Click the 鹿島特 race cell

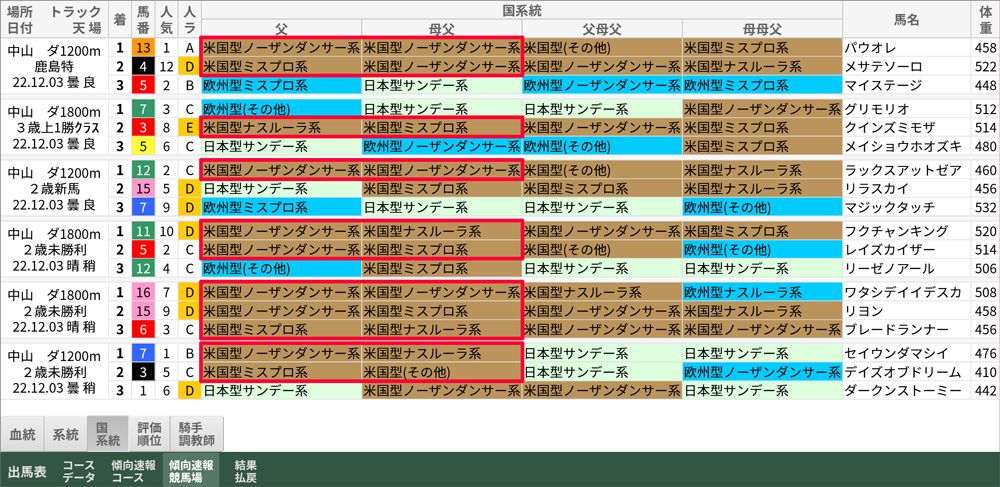[54, 66]
